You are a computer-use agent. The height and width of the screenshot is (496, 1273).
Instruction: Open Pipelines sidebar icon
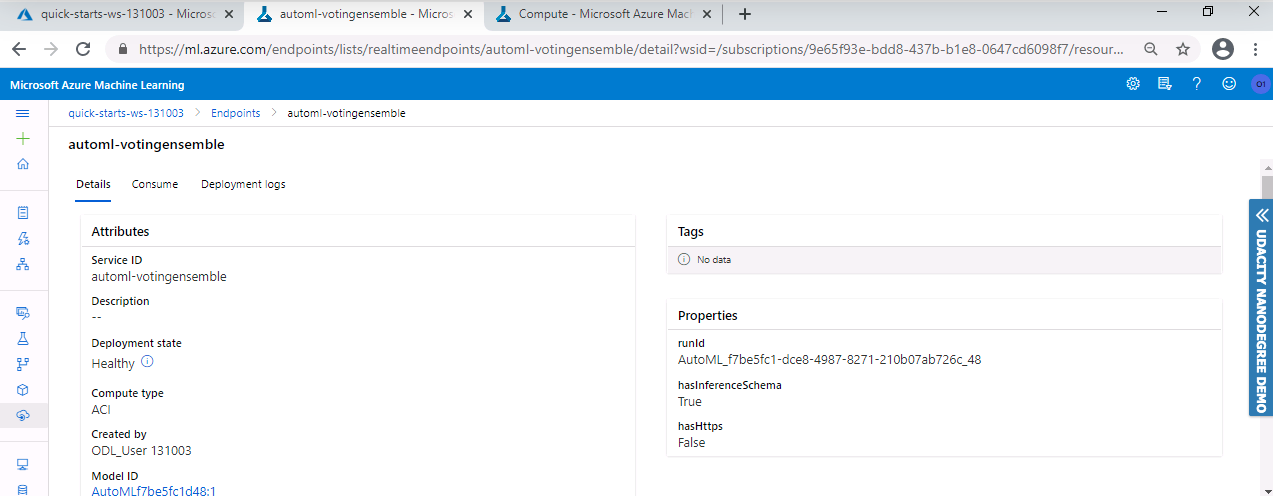pos(23,364)
